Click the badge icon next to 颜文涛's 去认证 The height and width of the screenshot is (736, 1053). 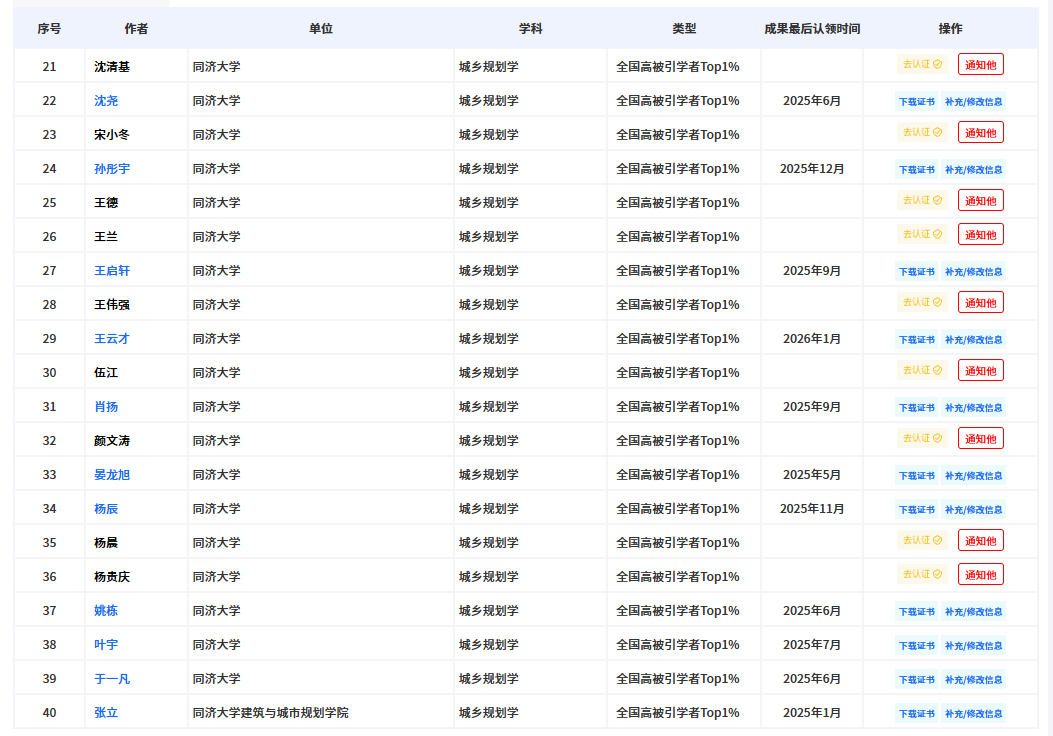[936, 437]
